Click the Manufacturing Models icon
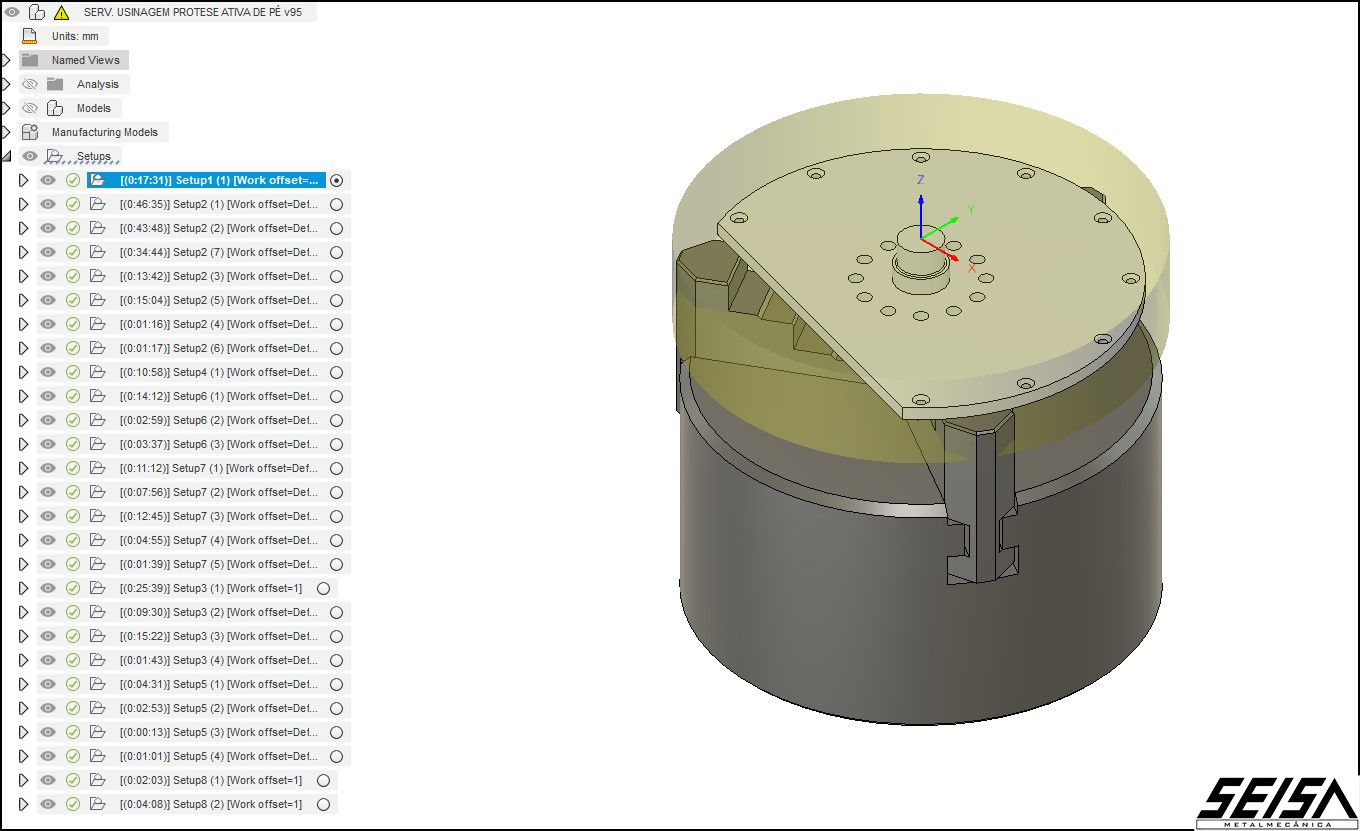 coord(30,132)
